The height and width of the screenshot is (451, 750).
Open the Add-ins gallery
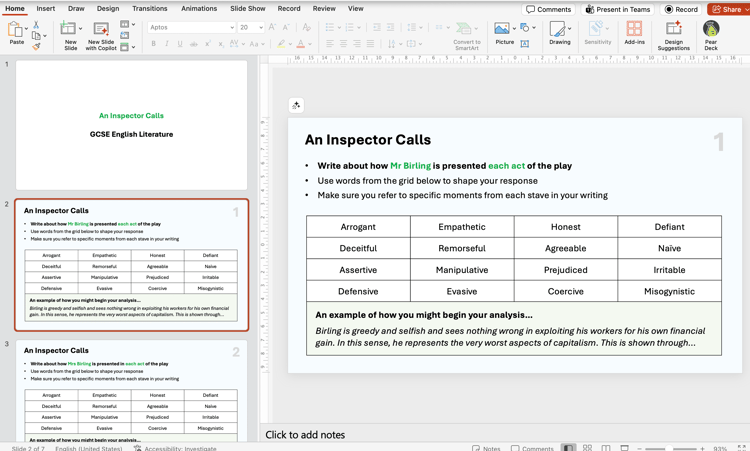(x=634, y=33)
